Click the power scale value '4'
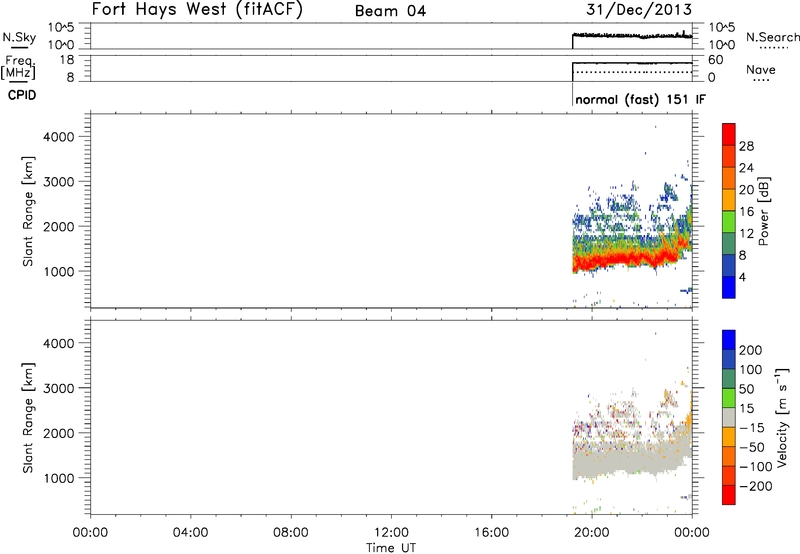 pyautogui.click(x=742, y=277)
